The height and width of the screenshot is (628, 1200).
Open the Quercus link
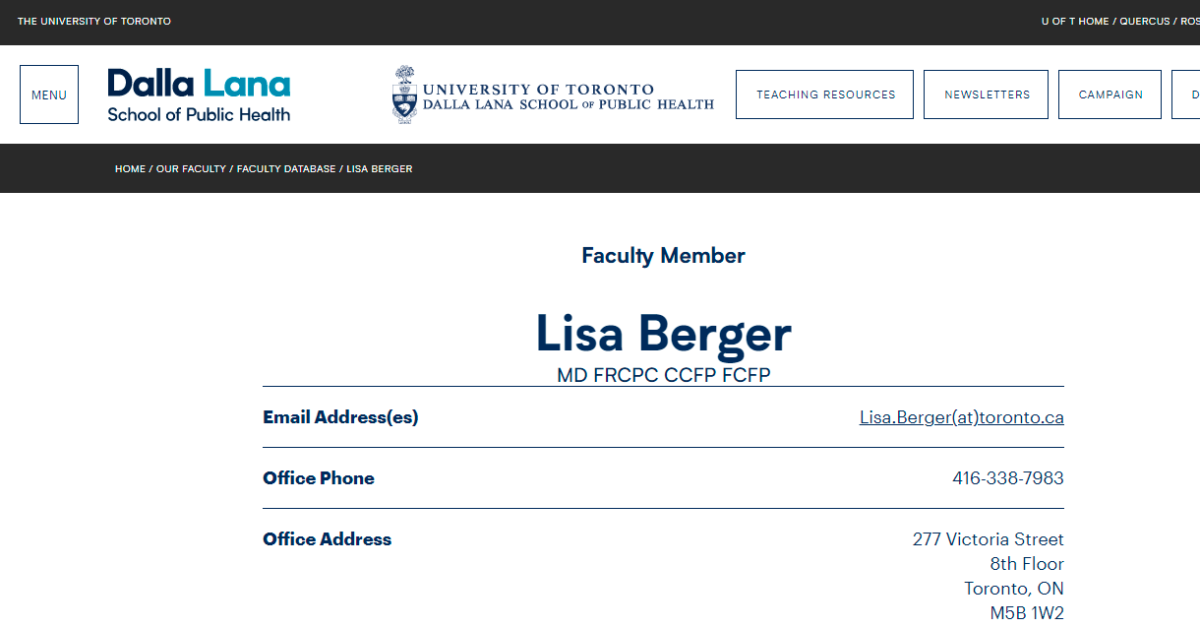1144,22
